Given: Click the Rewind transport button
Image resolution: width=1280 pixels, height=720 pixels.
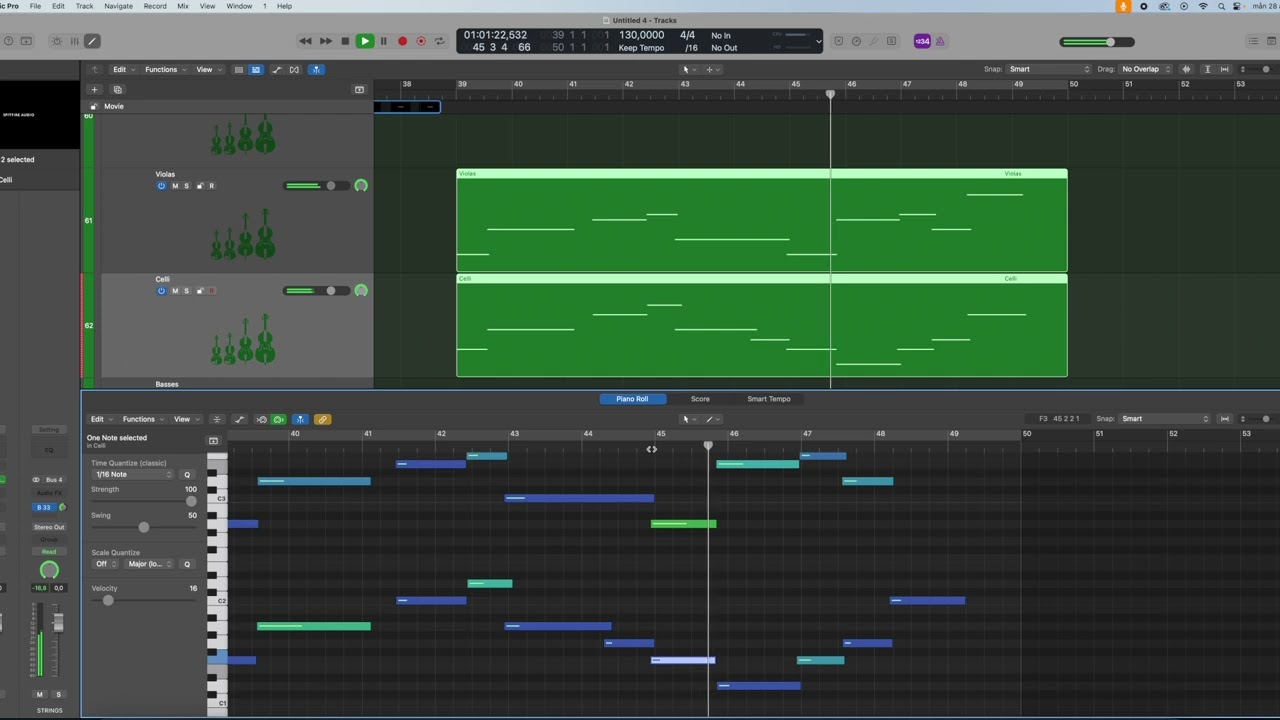Looking at the screenshot, I should (x=305, y=41).
